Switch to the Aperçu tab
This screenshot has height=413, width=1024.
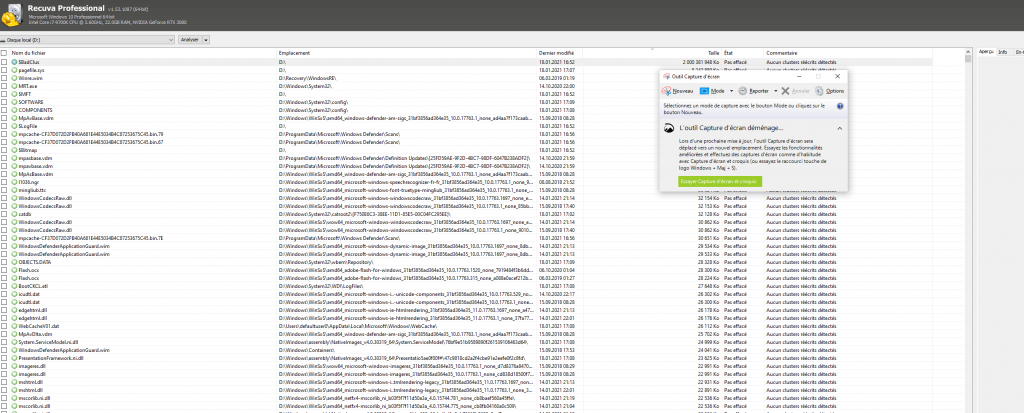[x=986, y=52]
